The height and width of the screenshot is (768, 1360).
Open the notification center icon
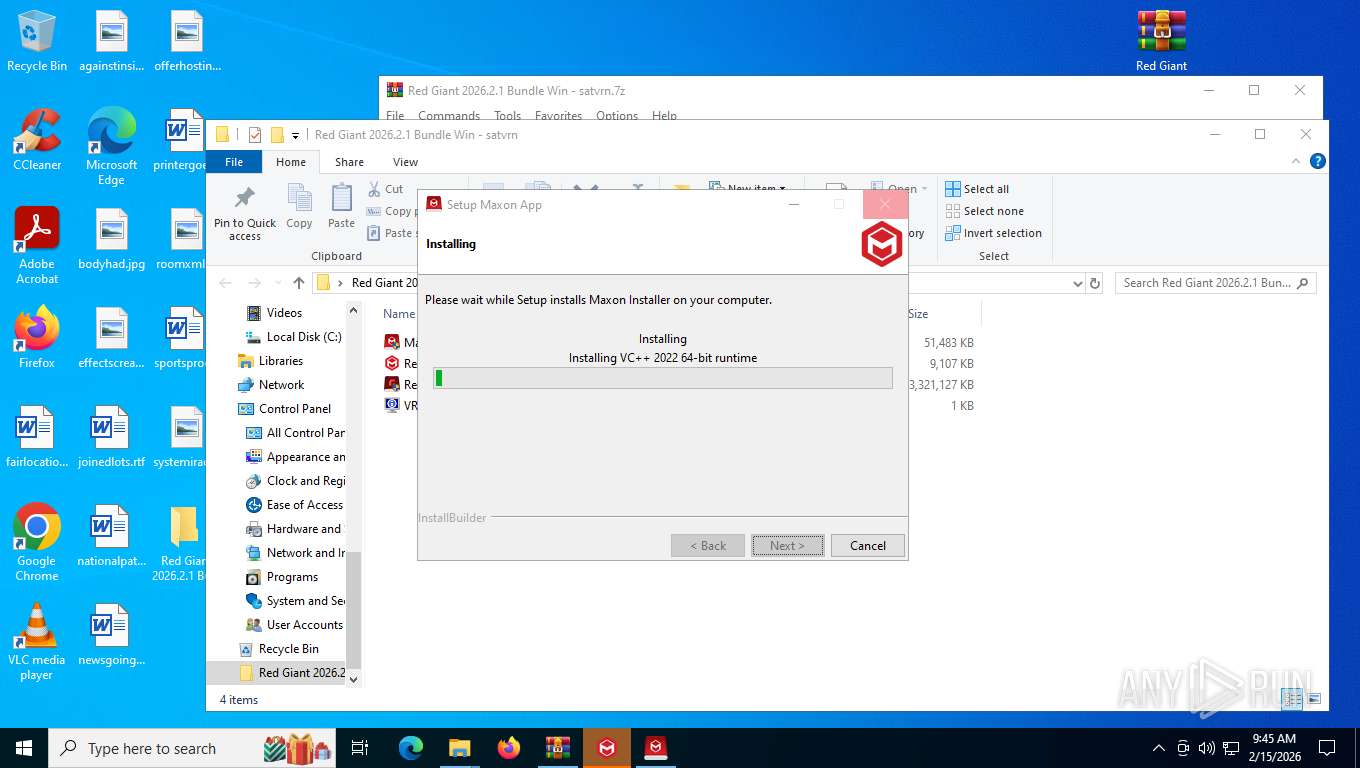1327,748
